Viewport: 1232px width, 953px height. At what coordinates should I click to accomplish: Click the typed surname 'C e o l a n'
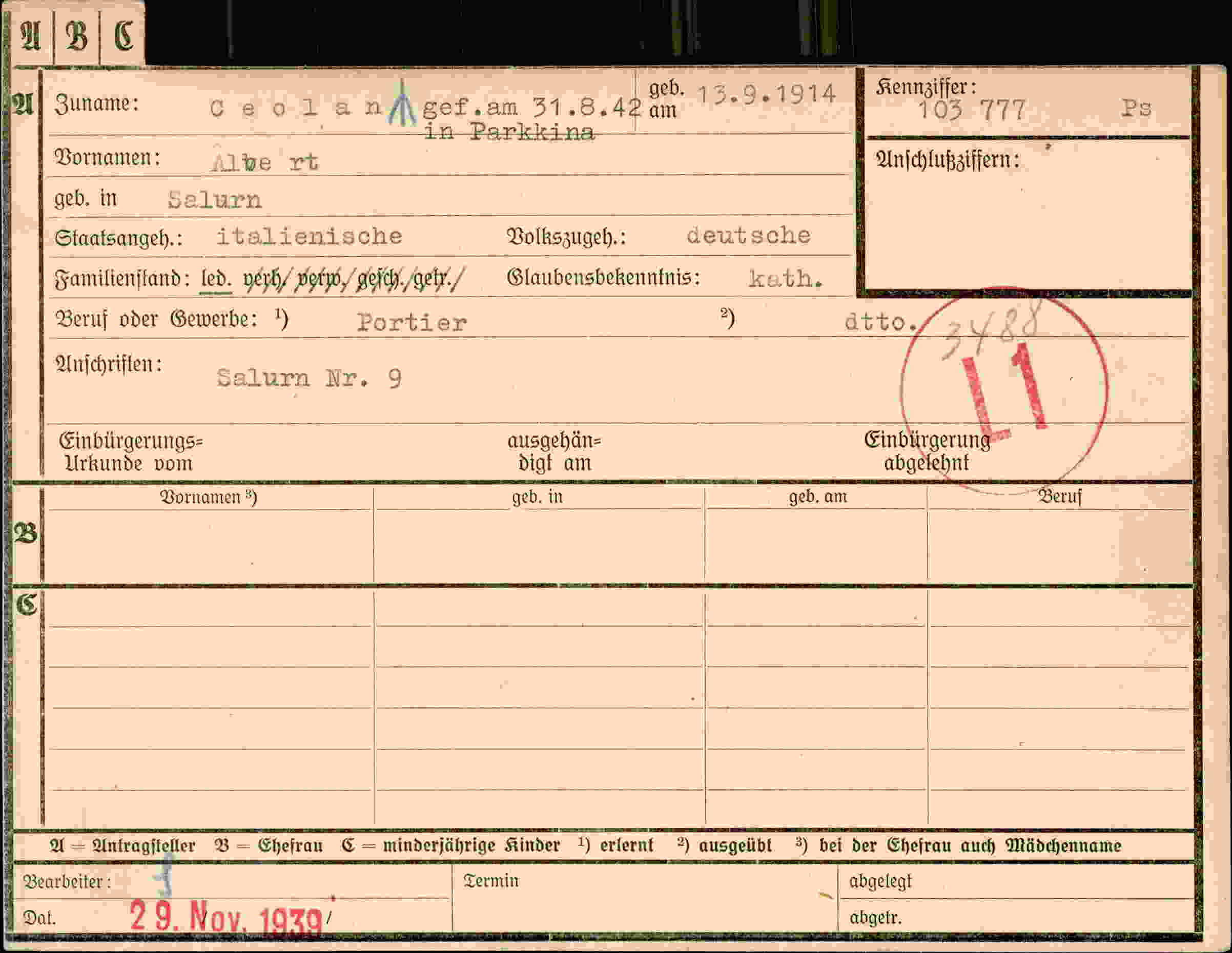[x=296, y=108]
